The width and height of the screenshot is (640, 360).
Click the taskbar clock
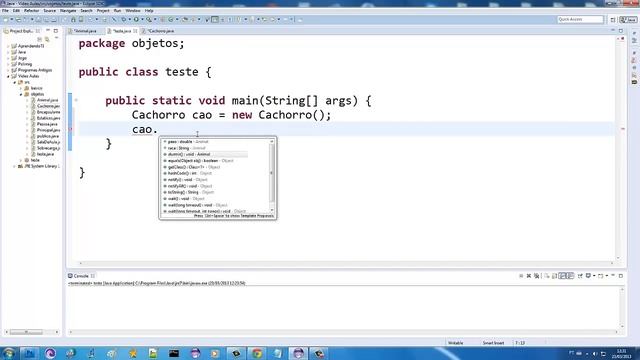click(x=621, y=353)
